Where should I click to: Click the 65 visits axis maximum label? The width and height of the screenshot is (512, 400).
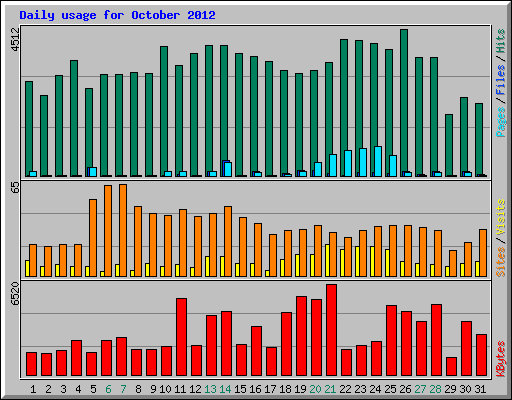point(15,187)
